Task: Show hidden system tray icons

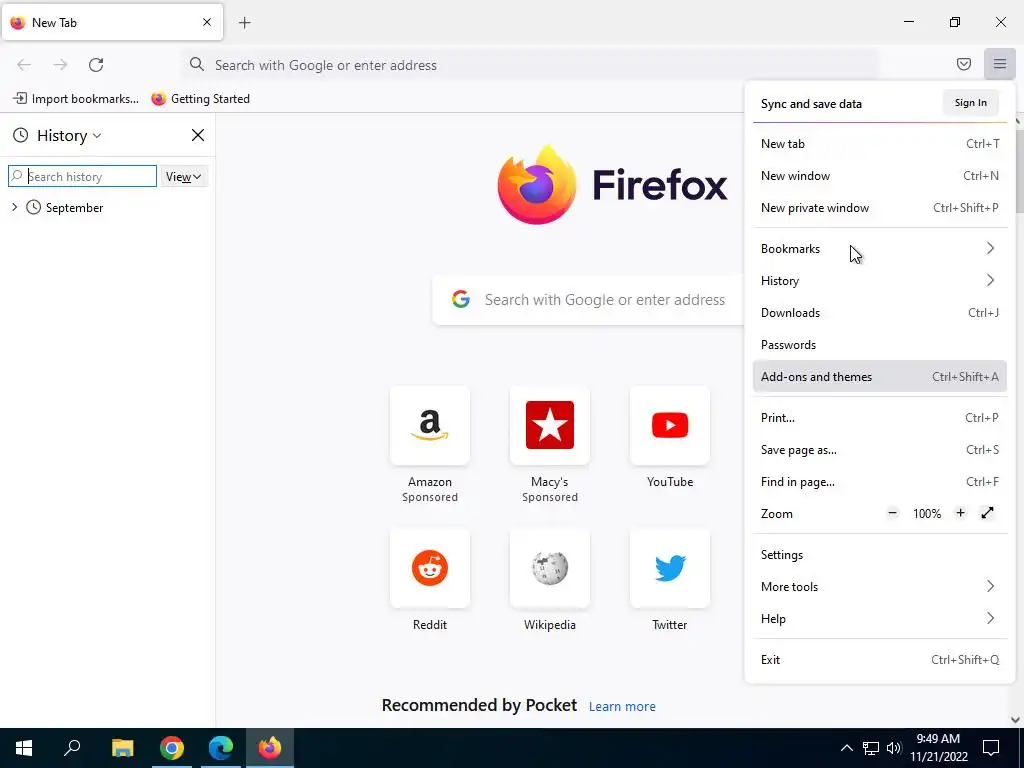Action: (846, 748)
